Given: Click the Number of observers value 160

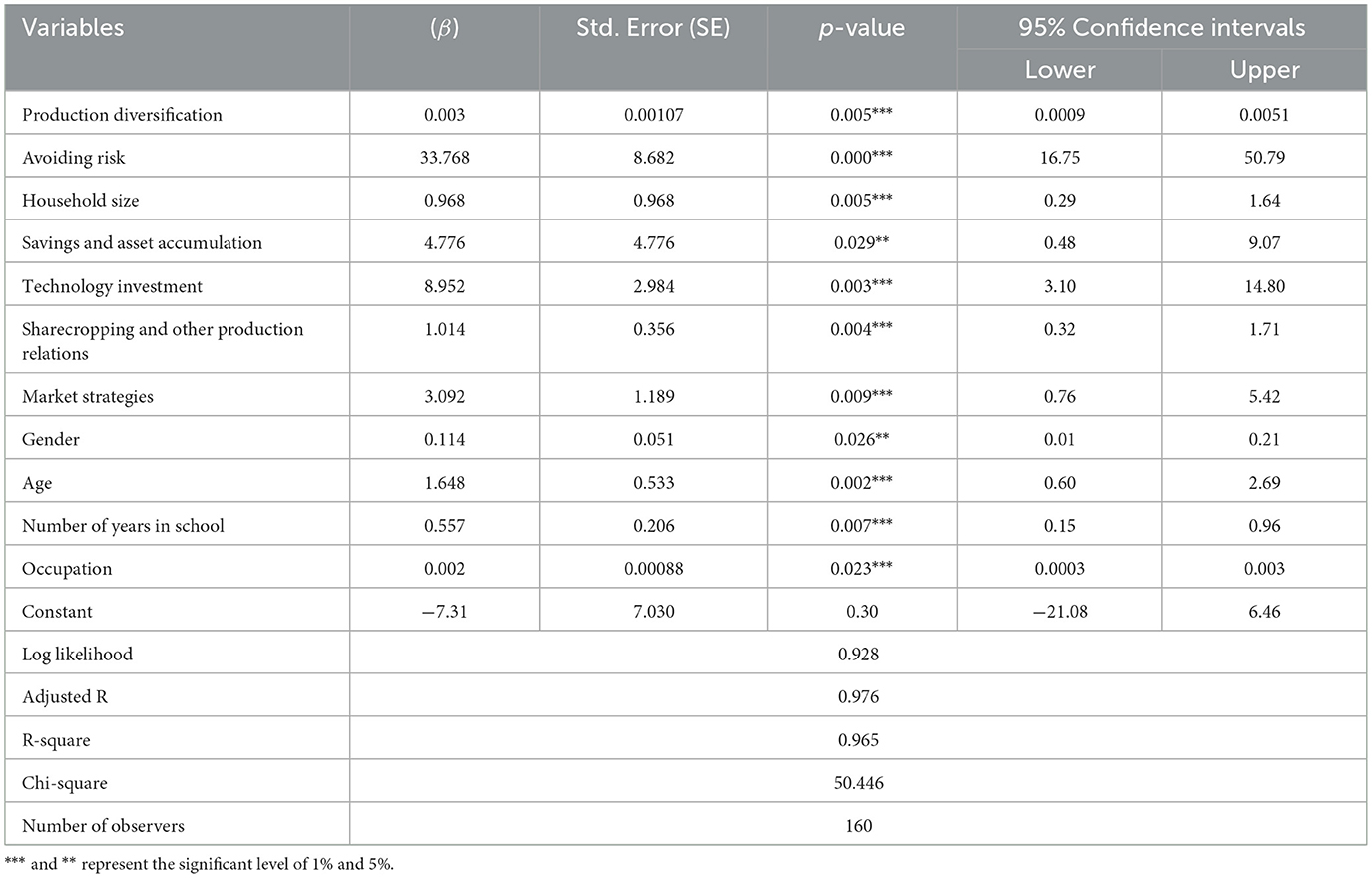Looking at the screenshot, I should click(x=858, y=826).
